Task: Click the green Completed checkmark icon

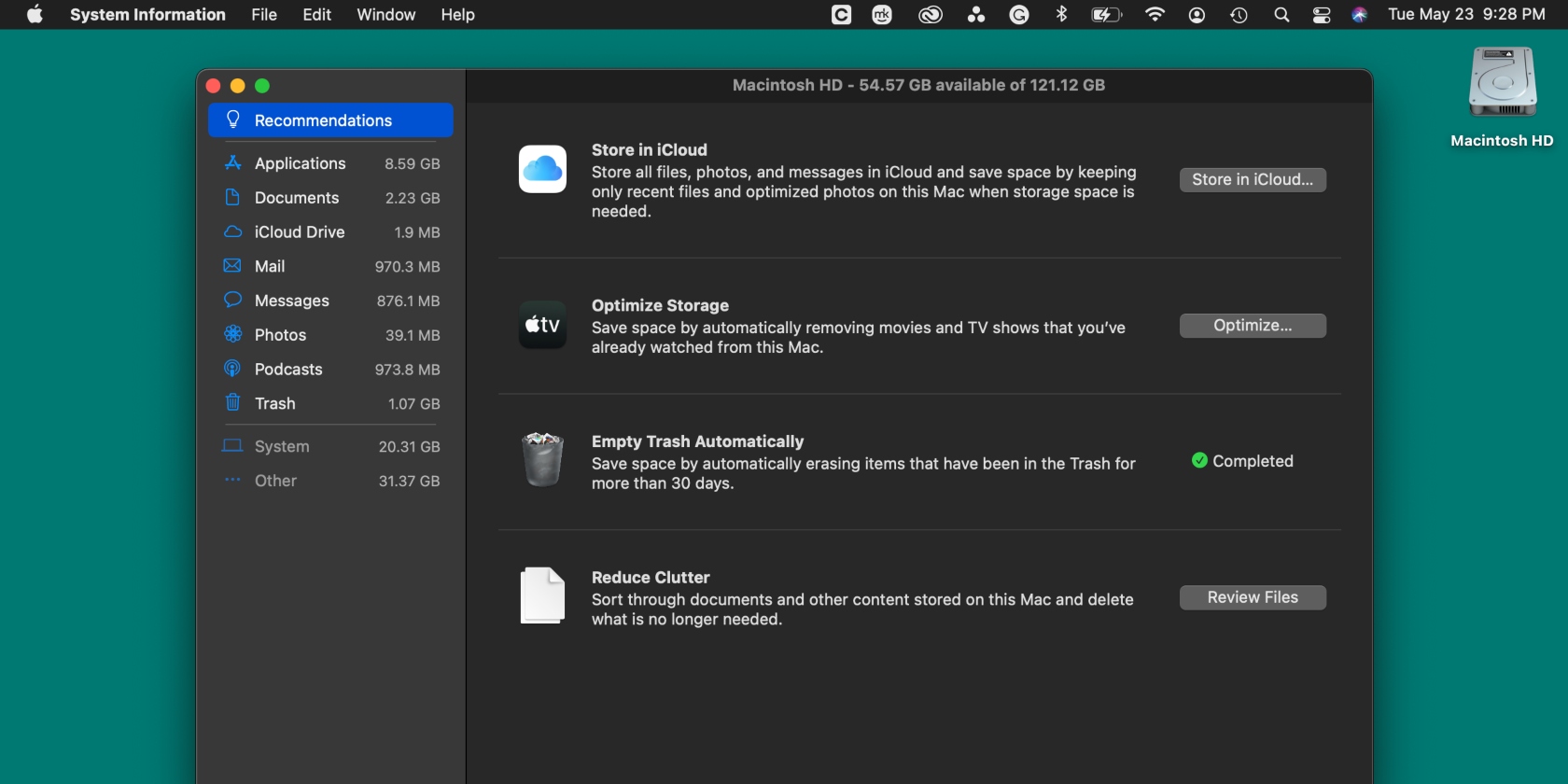Action: click(x=1199, y=460)
